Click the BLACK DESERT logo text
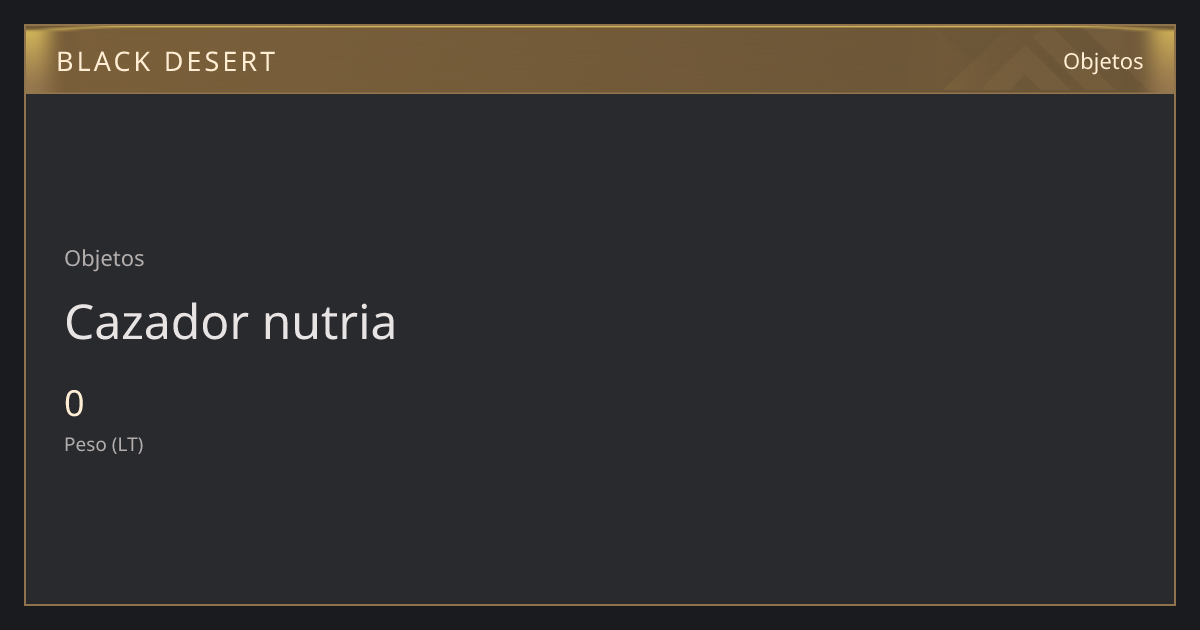This screenshot has height=630, width=1200. click(x=166, y=62)
